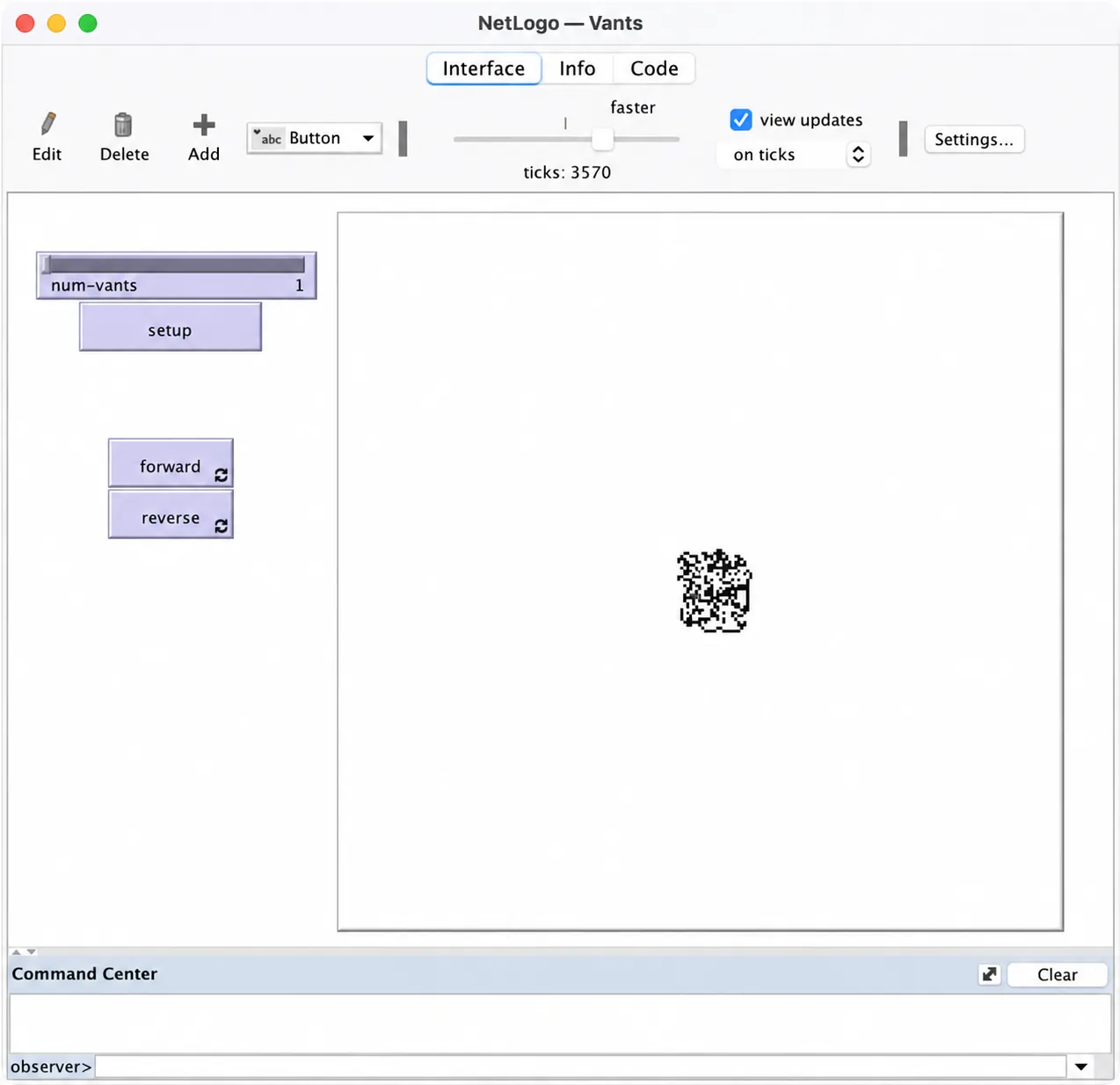Viewport: 1120px width, 1085px height.
Task: Click the observer> agent prompt label
Action: [x=51, y=1067]
